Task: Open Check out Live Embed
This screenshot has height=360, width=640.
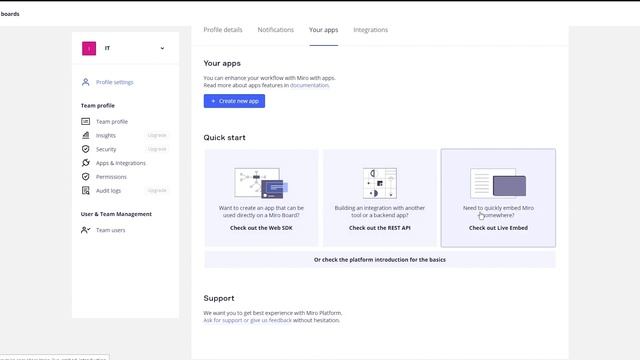Action: coord(498,228)
